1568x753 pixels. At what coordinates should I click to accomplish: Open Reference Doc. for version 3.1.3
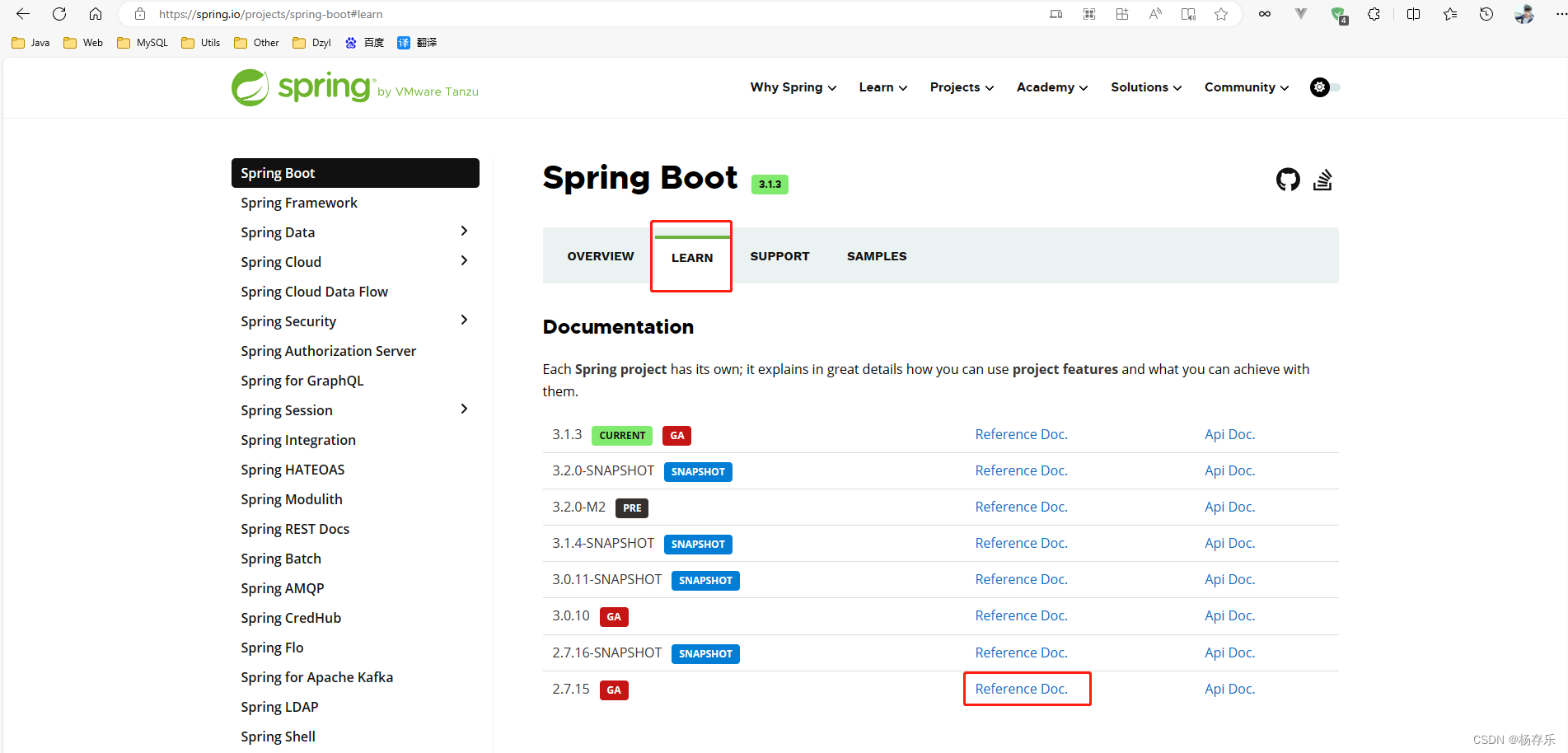coord(1021,434)
